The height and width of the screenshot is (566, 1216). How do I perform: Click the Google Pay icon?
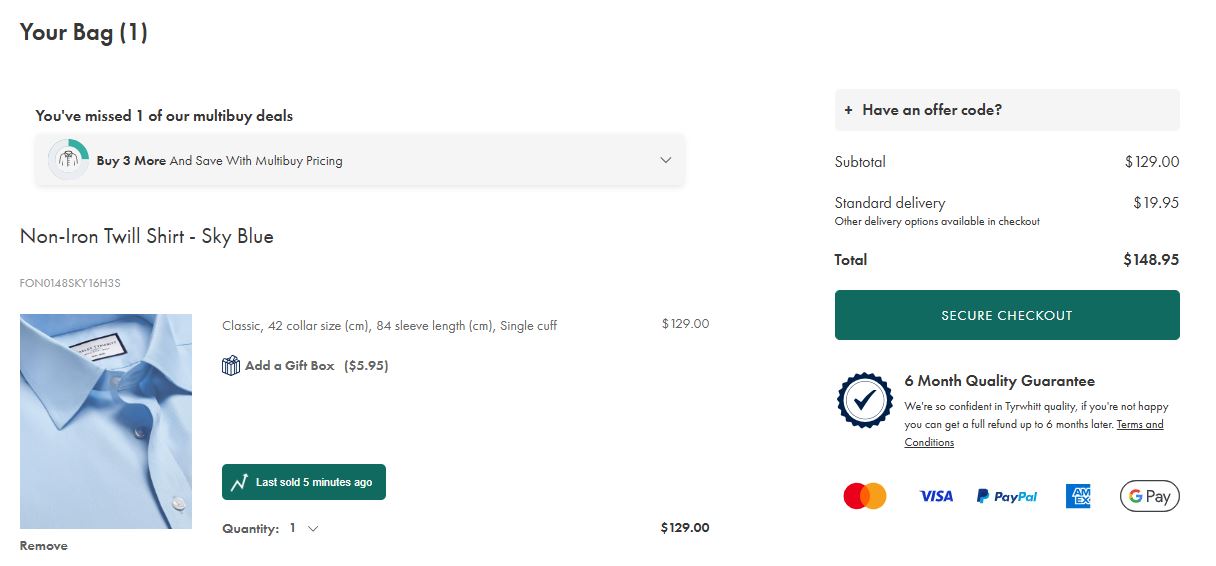click(x=1149, y=496)
